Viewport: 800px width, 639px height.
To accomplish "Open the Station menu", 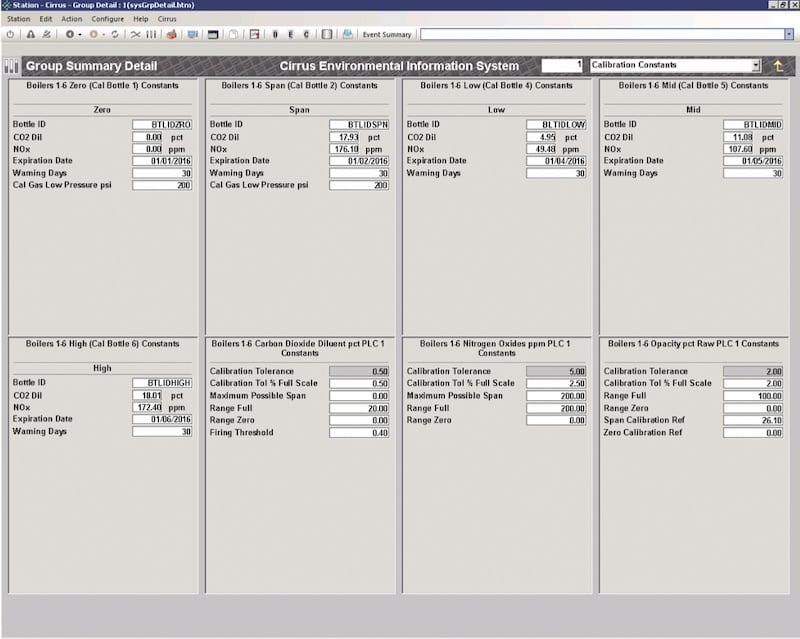I will click(x=18, y=19).
